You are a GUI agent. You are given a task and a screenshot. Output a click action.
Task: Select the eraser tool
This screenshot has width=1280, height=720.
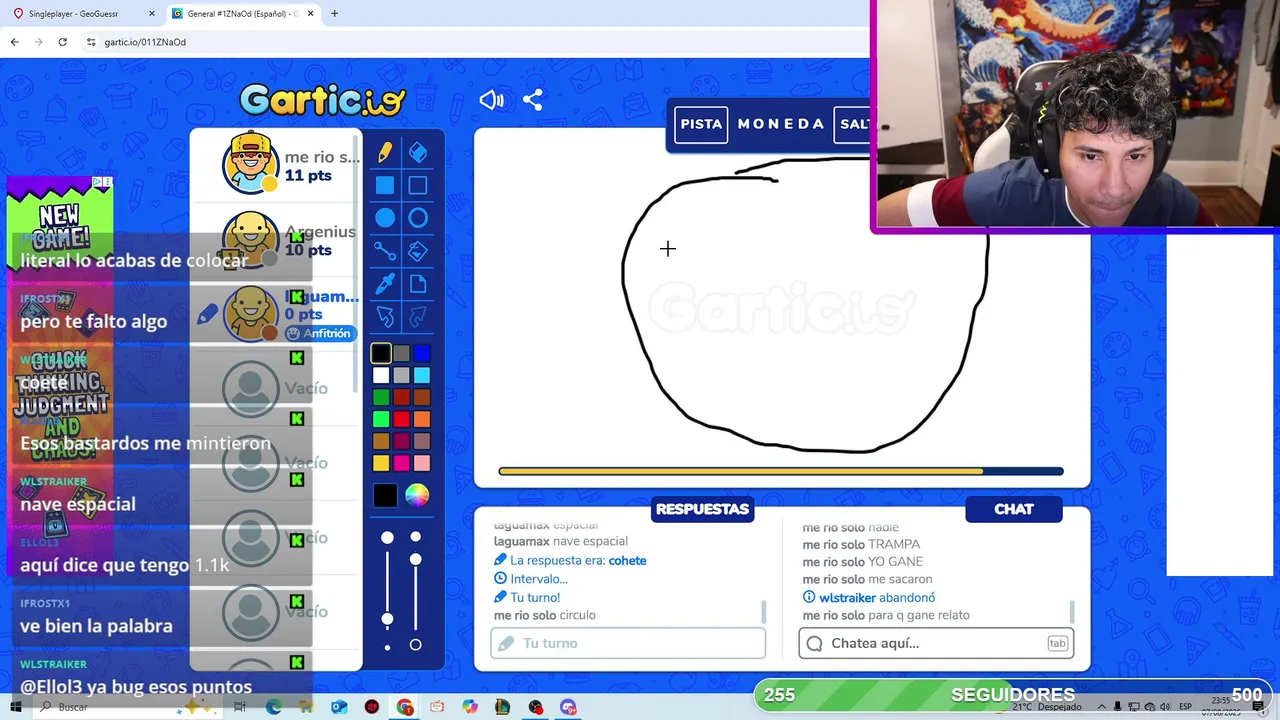[x=418, y=152]
